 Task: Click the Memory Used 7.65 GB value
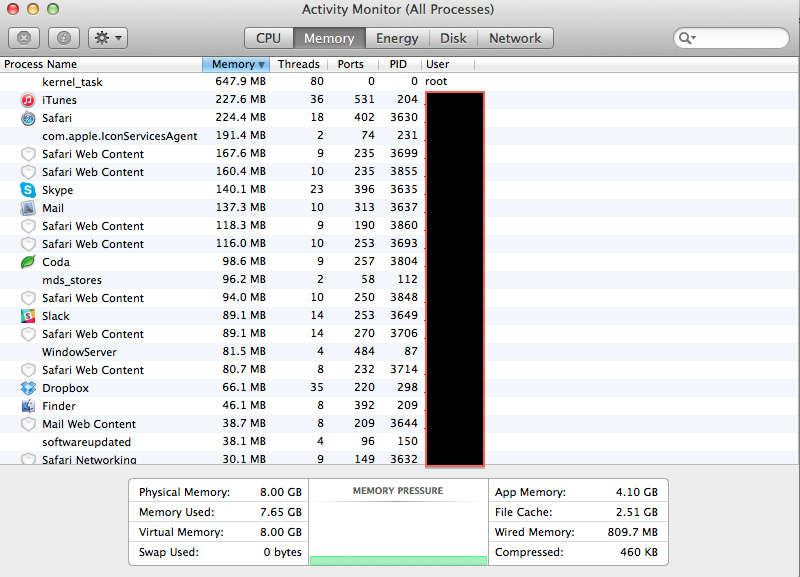(x=281, y=512)
